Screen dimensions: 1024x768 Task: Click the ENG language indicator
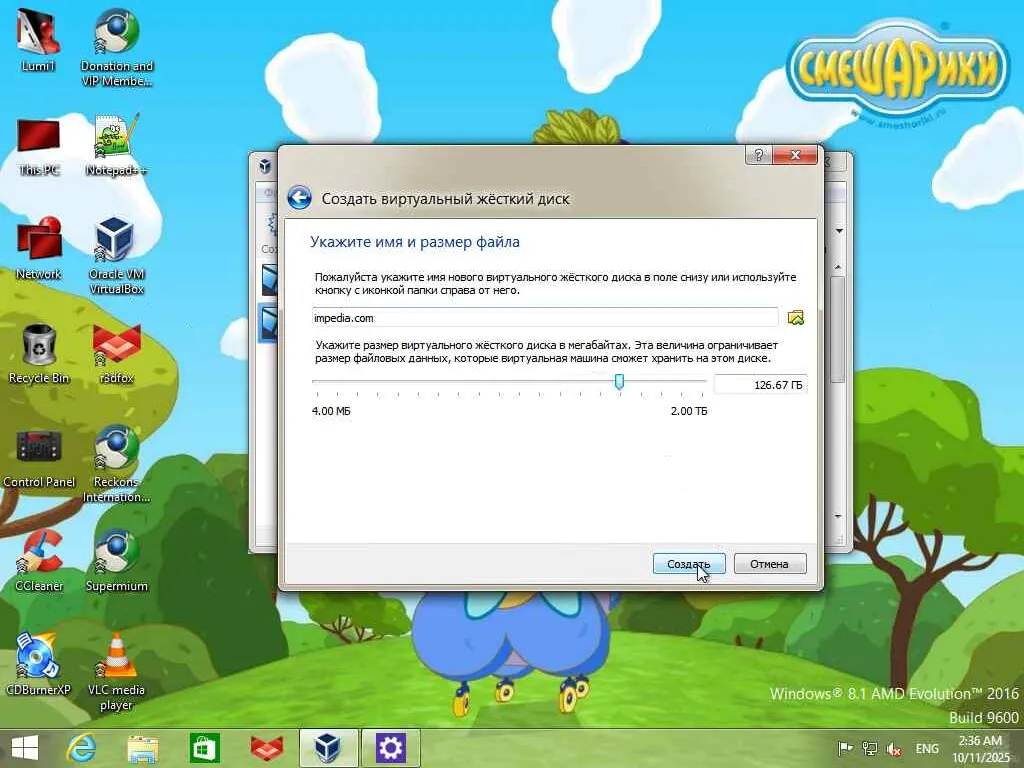click(927, 748)
